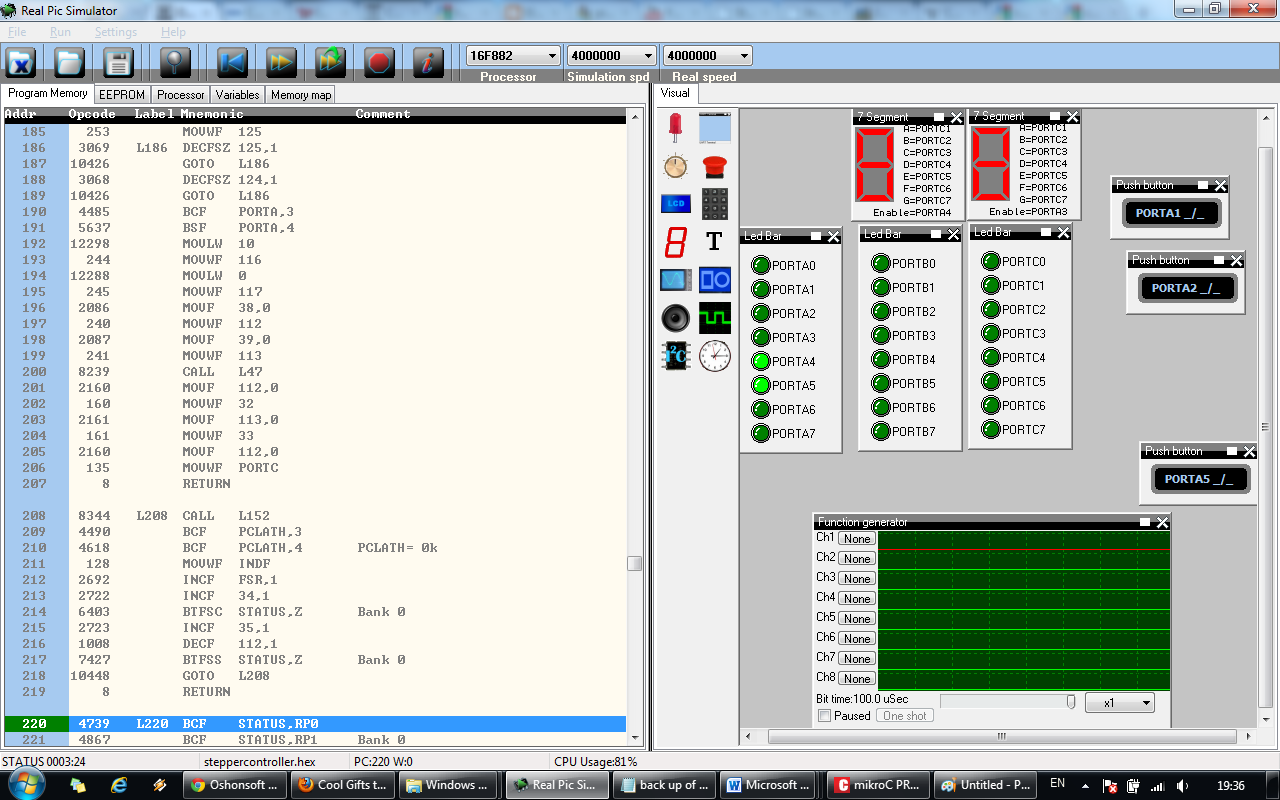
Task: Toggle the PORTC4 LED indicator
Action: (991, 357)
